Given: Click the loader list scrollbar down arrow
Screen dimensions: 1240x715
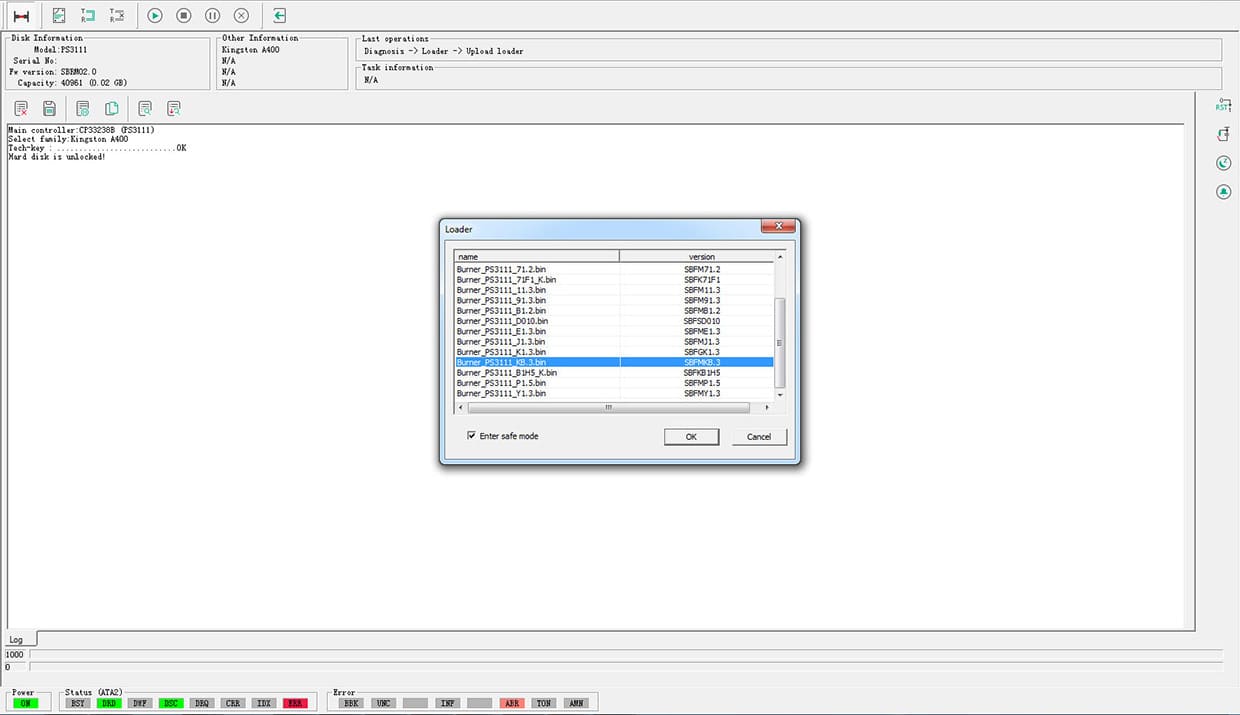Looking at the screenshot, I should point(780,394).
